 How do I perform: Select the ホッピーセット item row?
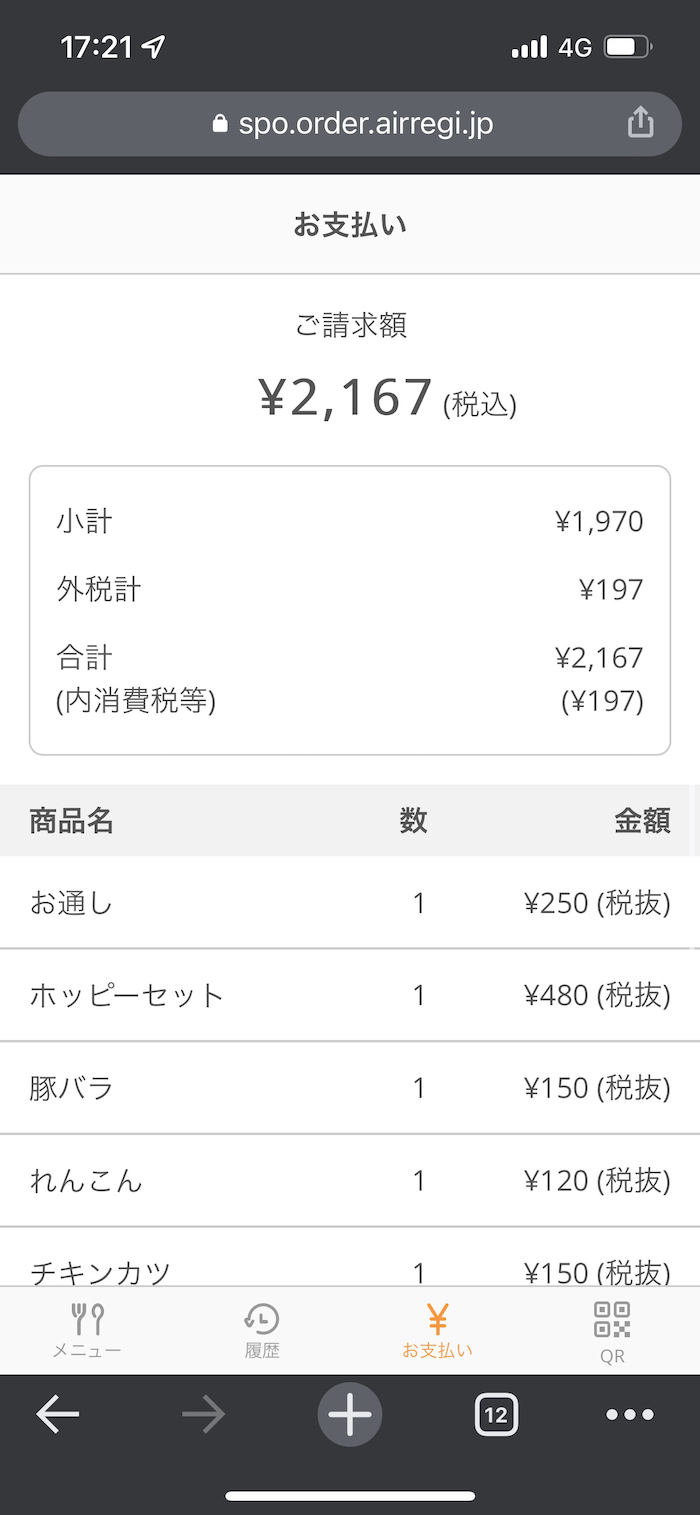348,995
